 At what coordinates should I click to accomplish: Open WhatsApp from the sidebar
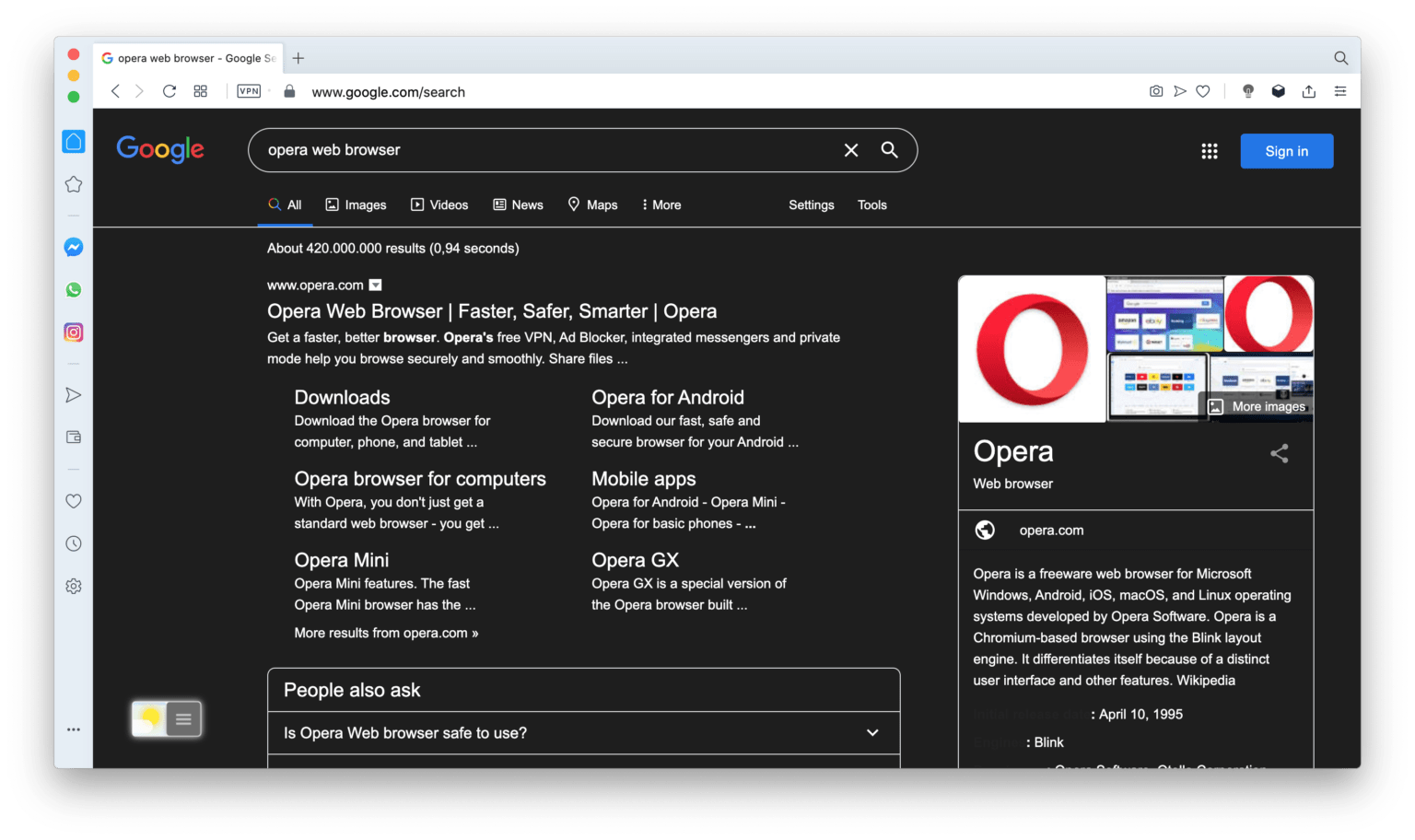coord(74,290)
